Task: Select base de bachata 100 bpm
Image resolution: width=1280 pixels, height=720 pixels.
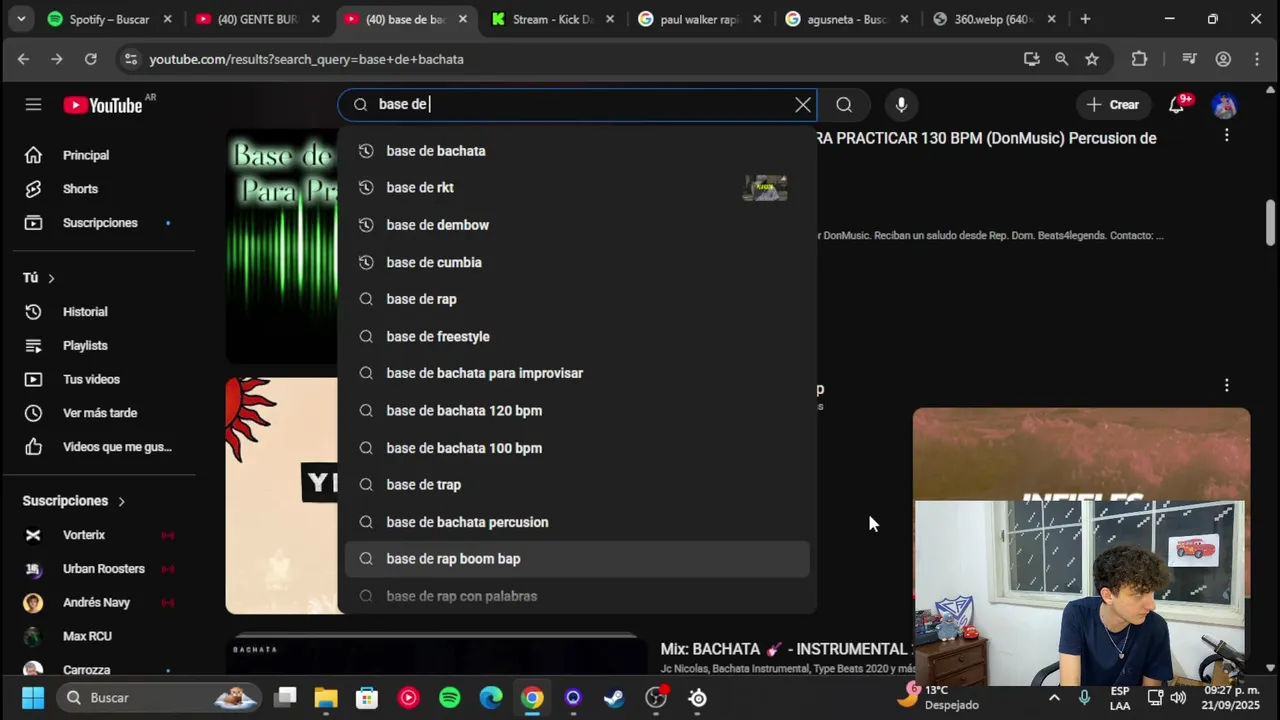Action: point(577,448)
